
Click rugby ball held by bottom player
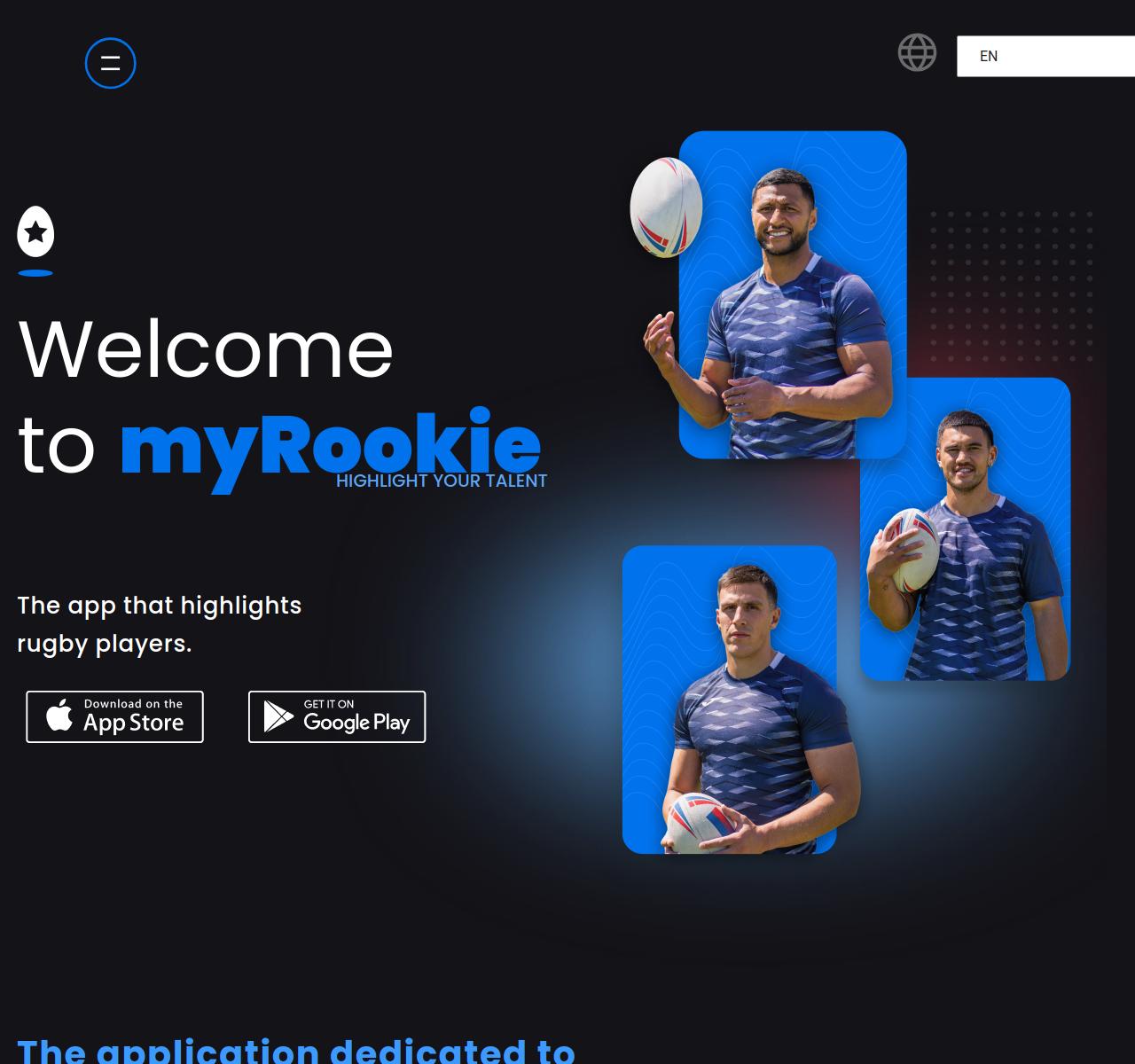(x=696, y=822)
